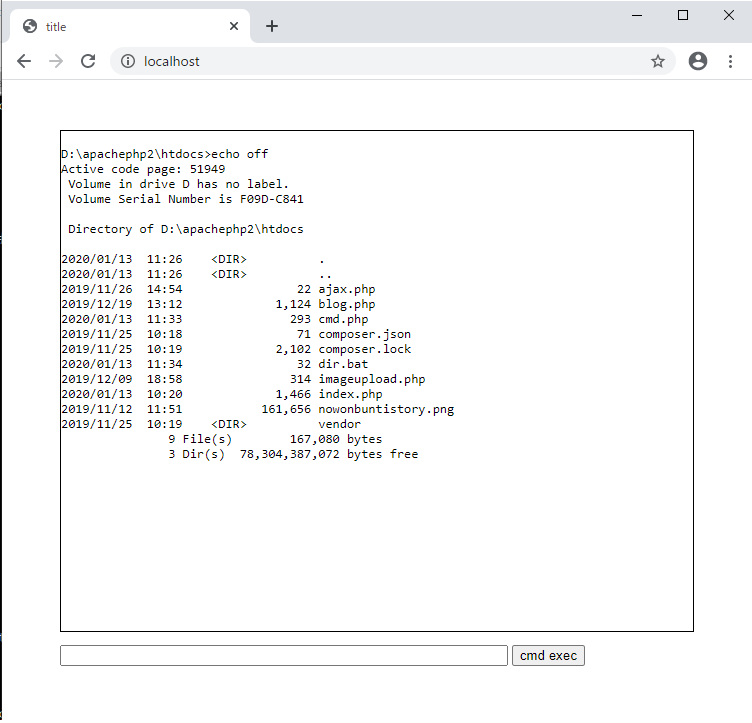Open a new tab with the plus button
This screenshot has height=723, width=752.
tap(272, 26)
